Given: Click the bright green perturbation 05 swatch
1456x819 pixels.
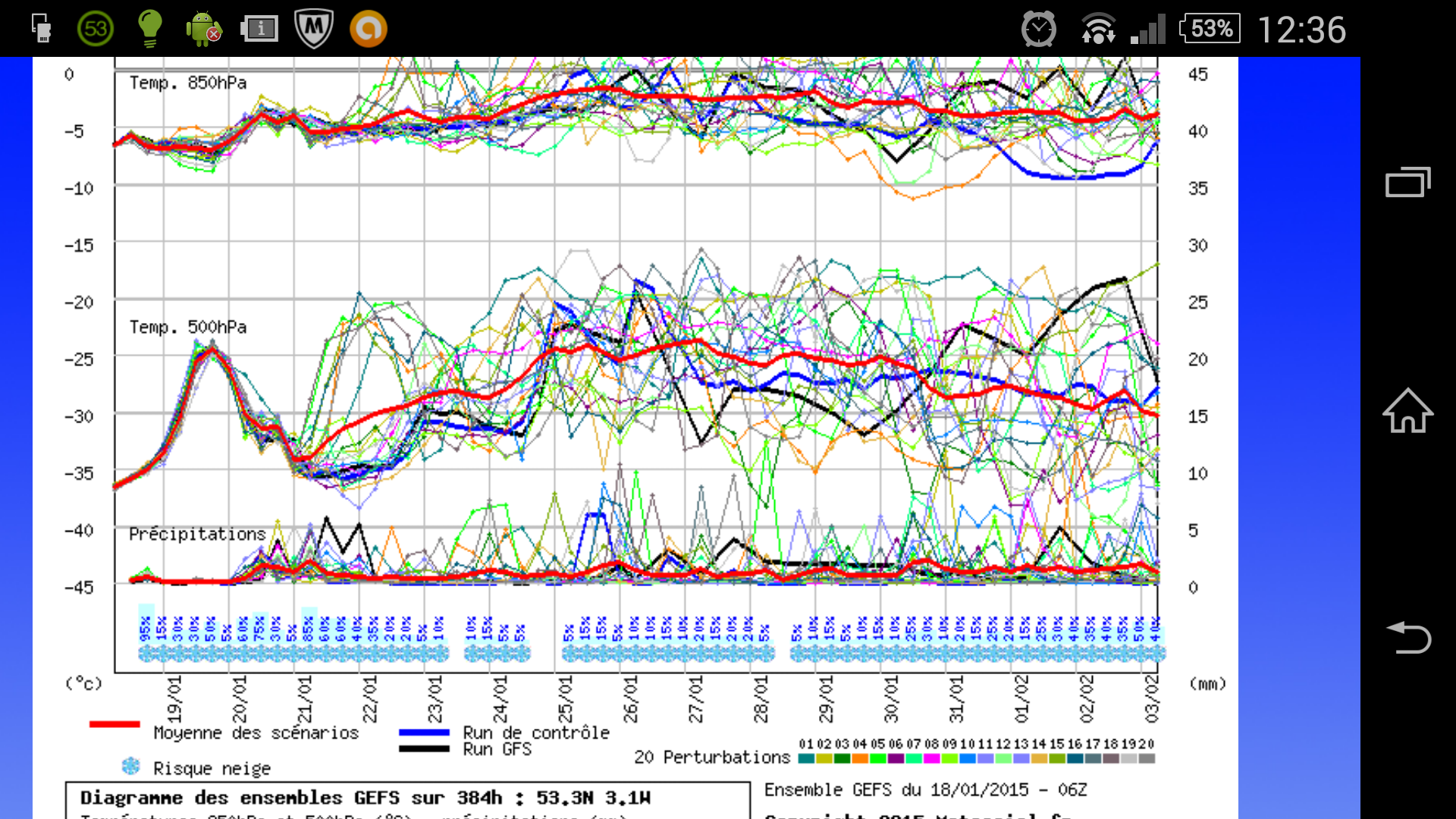Looking at the screenshot, I should pyautogui.click(x=878, y=758).
